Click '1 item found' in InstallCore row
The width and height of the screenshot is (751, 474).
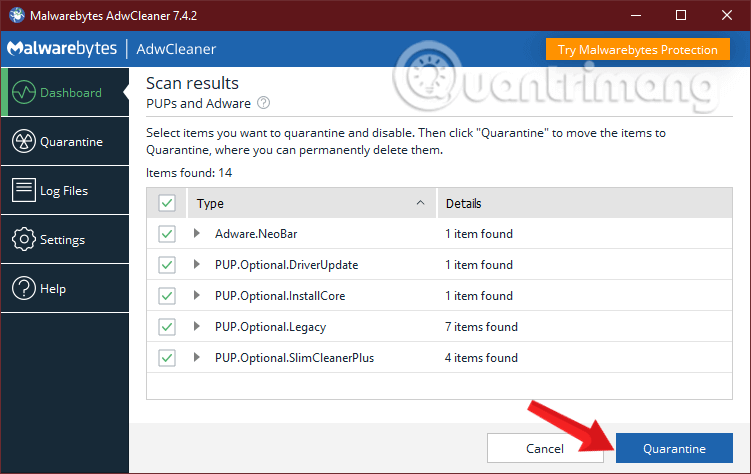pos(479,296)
